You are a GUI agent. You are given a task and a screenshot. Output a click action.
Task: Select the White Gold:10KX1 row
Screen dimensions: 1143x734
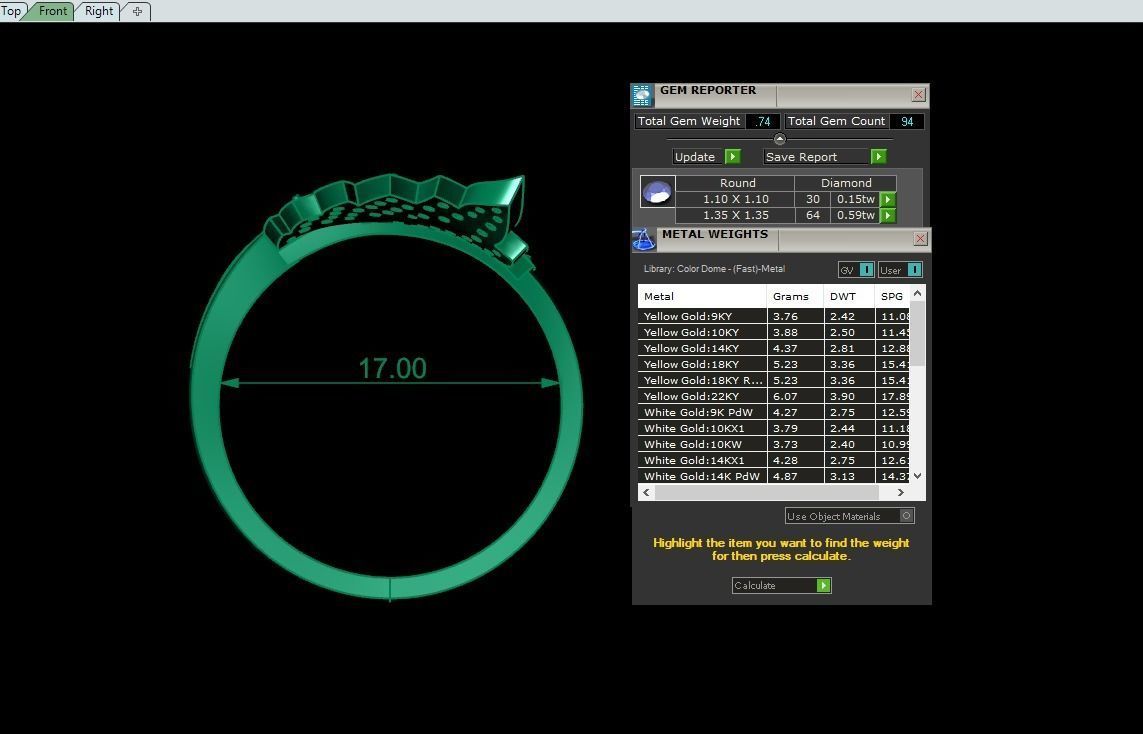pyautogui.click(x=774, y=429)
